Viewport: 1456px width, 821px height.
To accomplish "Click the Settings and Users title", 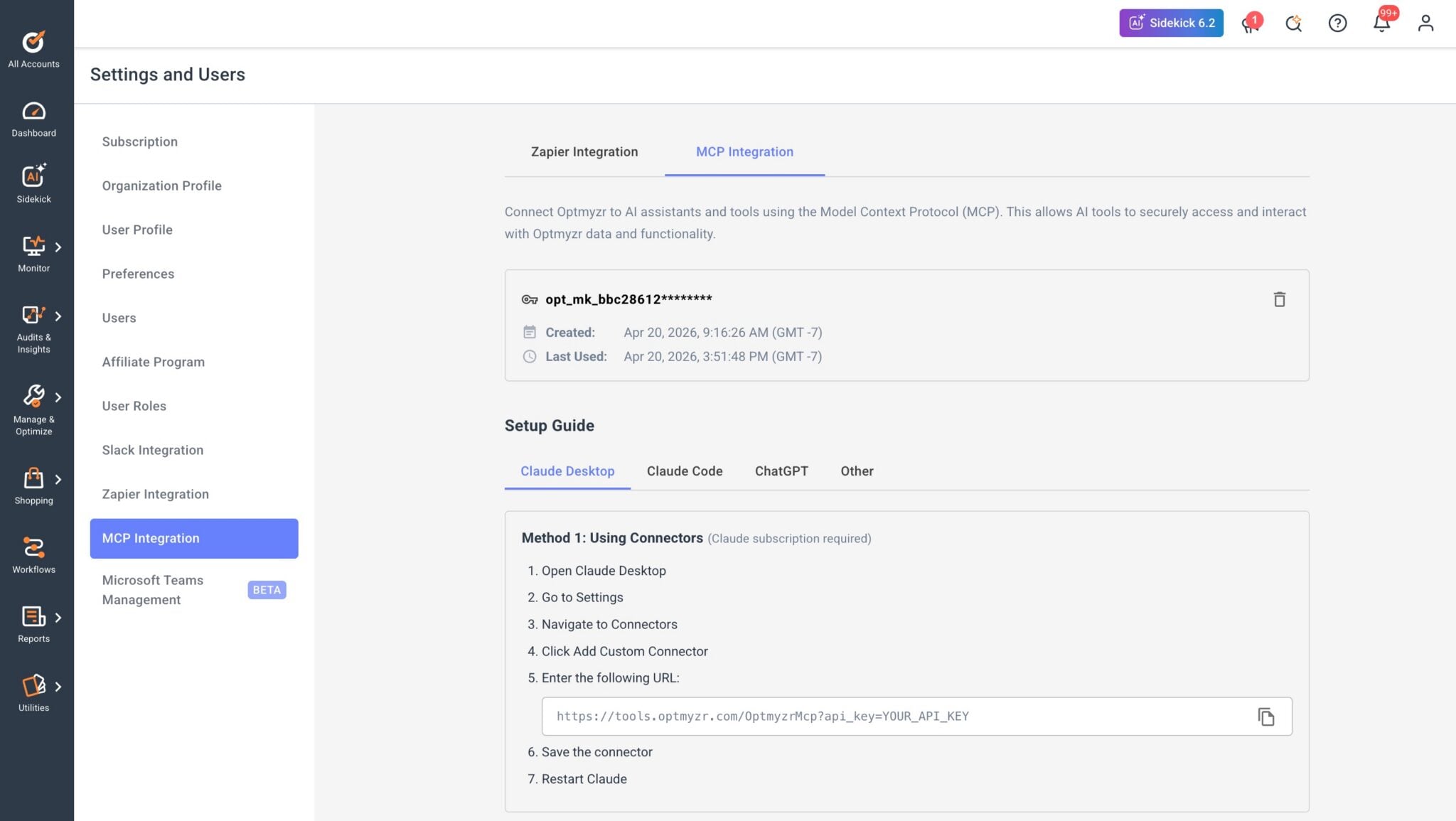I will (167, 75).
